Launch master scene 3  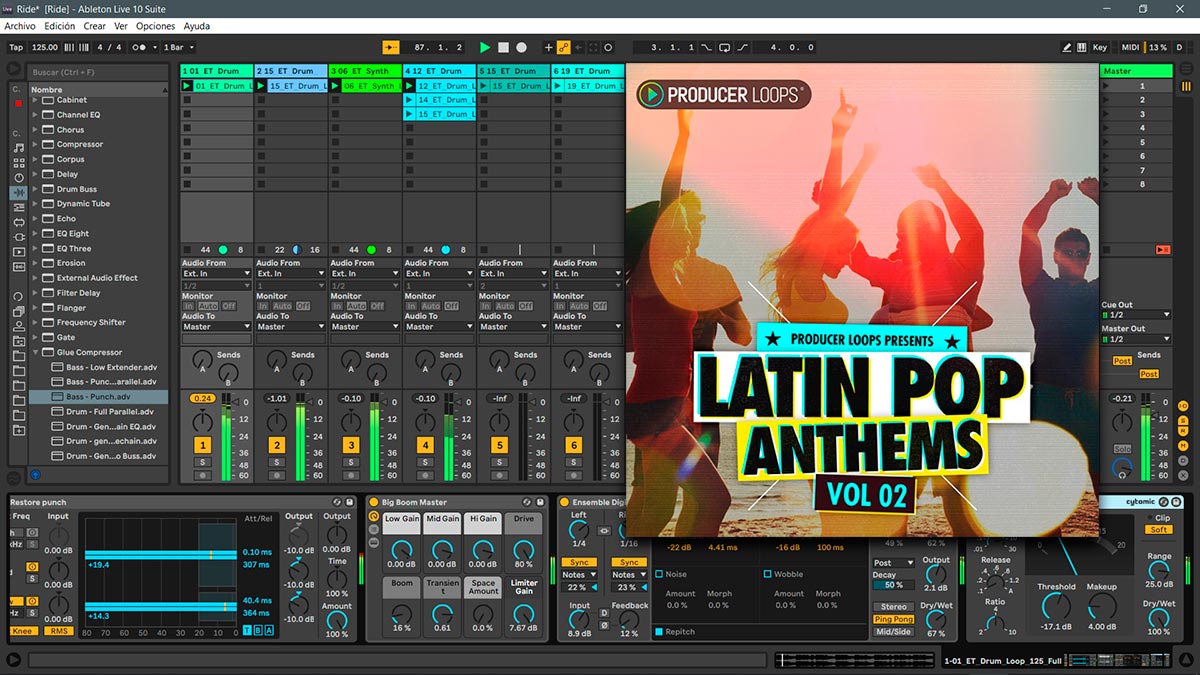tap(1136, 114)
